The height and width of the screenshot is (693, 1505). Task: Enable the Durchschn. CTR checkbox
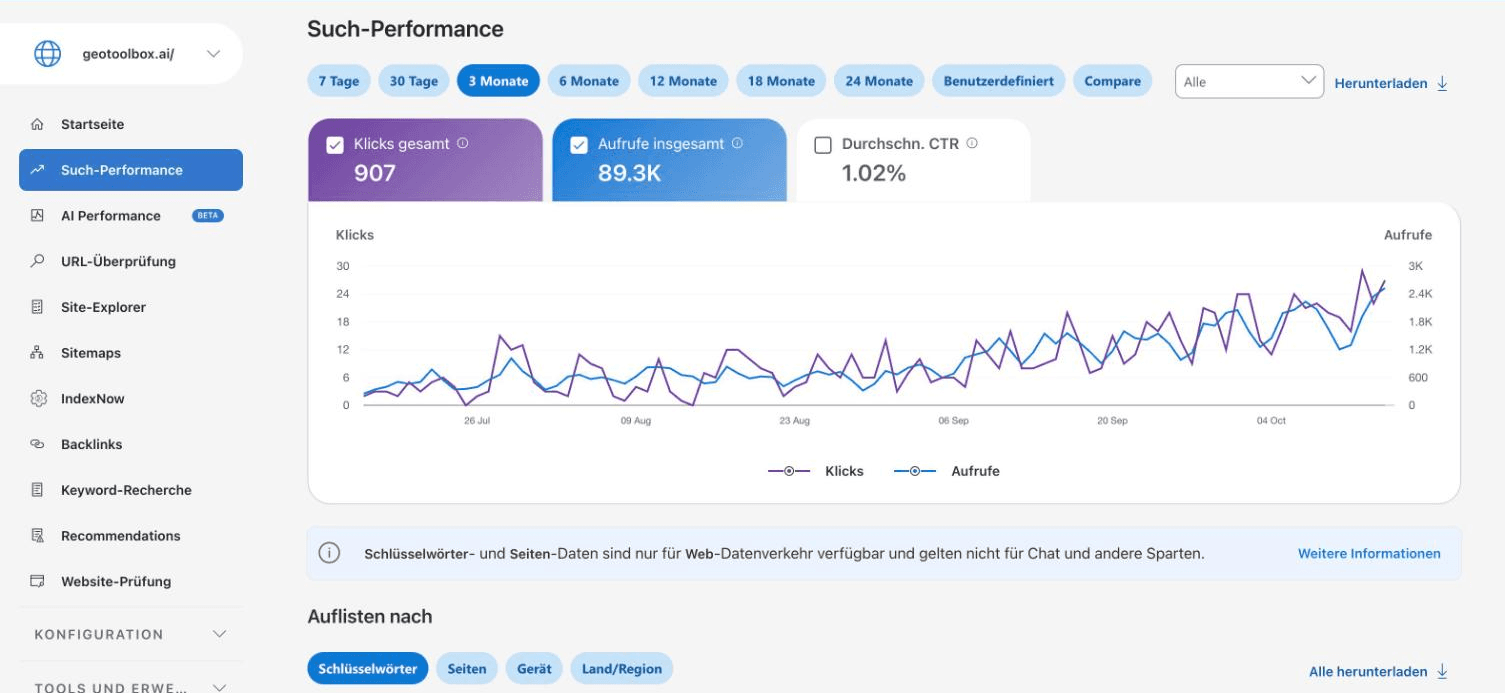(823, 145)
